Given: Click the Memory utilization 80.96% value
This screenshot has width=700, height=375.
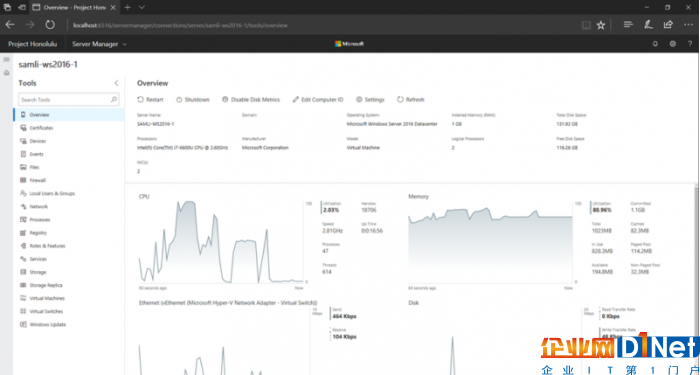Looking at the screenshot, I should [x=602, y=210].
